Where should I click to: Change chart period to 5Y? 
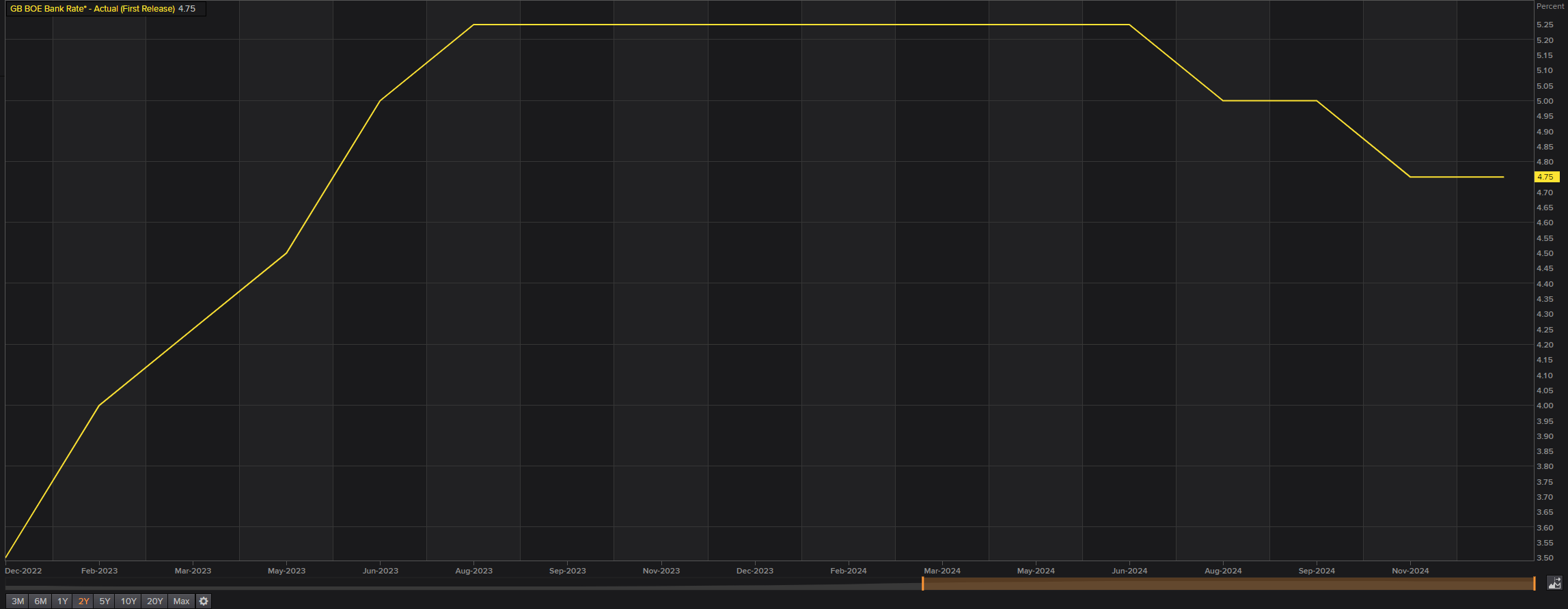105,601
